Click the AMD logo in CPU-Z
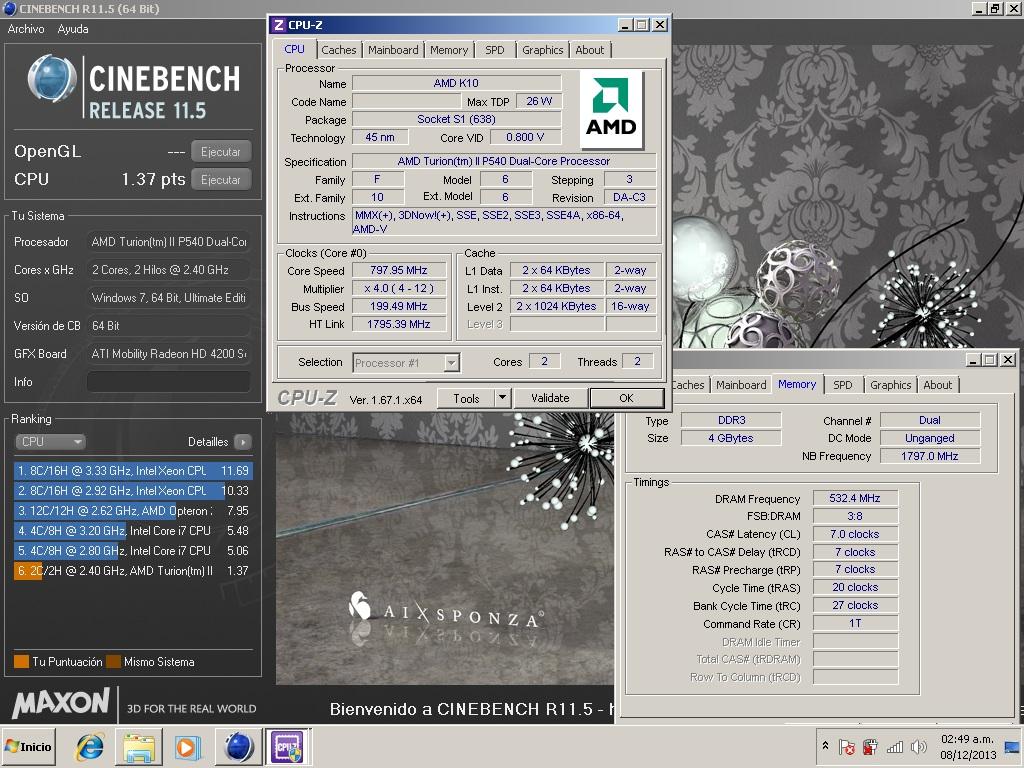Screen dimensions: 1024x768 pyautogui.click(x=611, y=109)
